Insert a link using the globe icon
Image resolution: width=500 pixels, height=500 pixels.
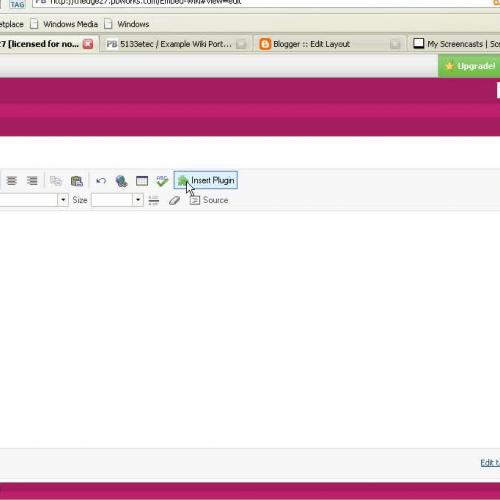(x=121, y=181)
